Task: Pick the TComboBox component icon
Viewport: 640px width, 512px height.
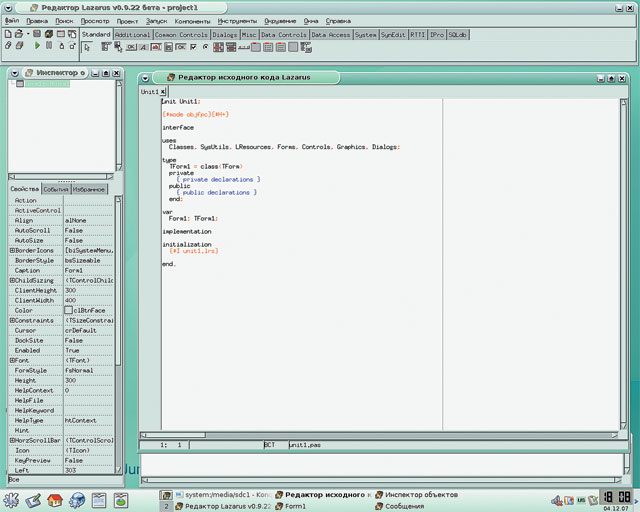Action: [231, 47]
